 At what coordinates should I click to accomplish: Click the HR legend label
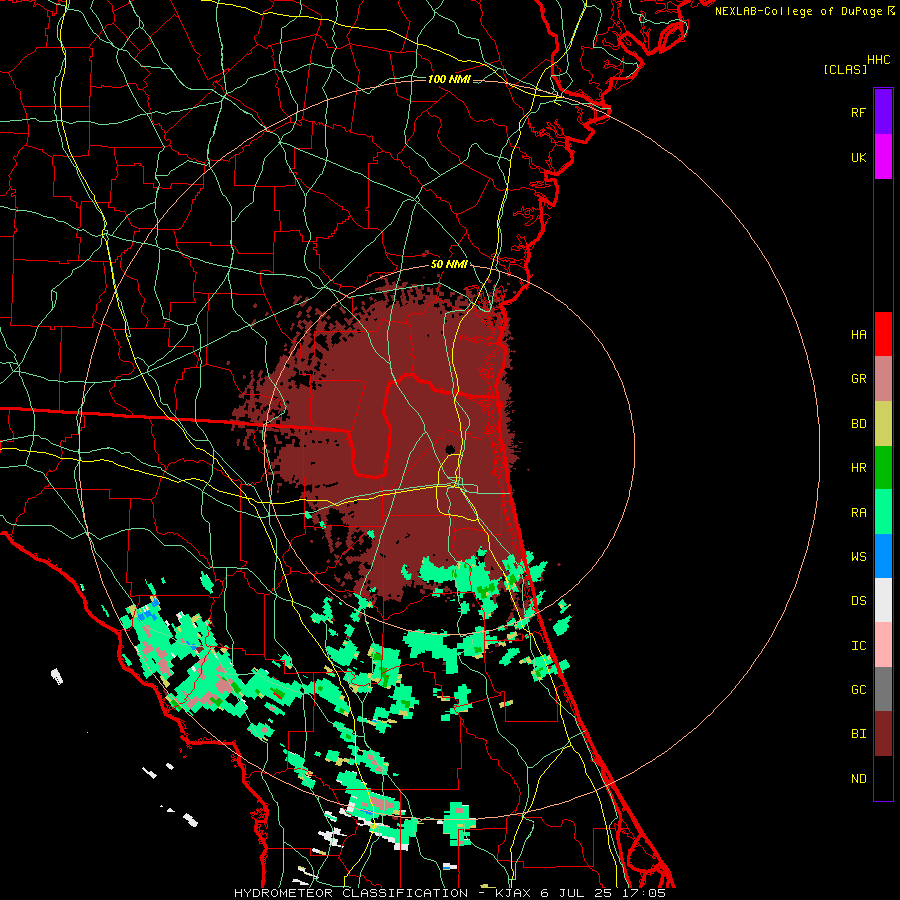click(x=858, y=468)
